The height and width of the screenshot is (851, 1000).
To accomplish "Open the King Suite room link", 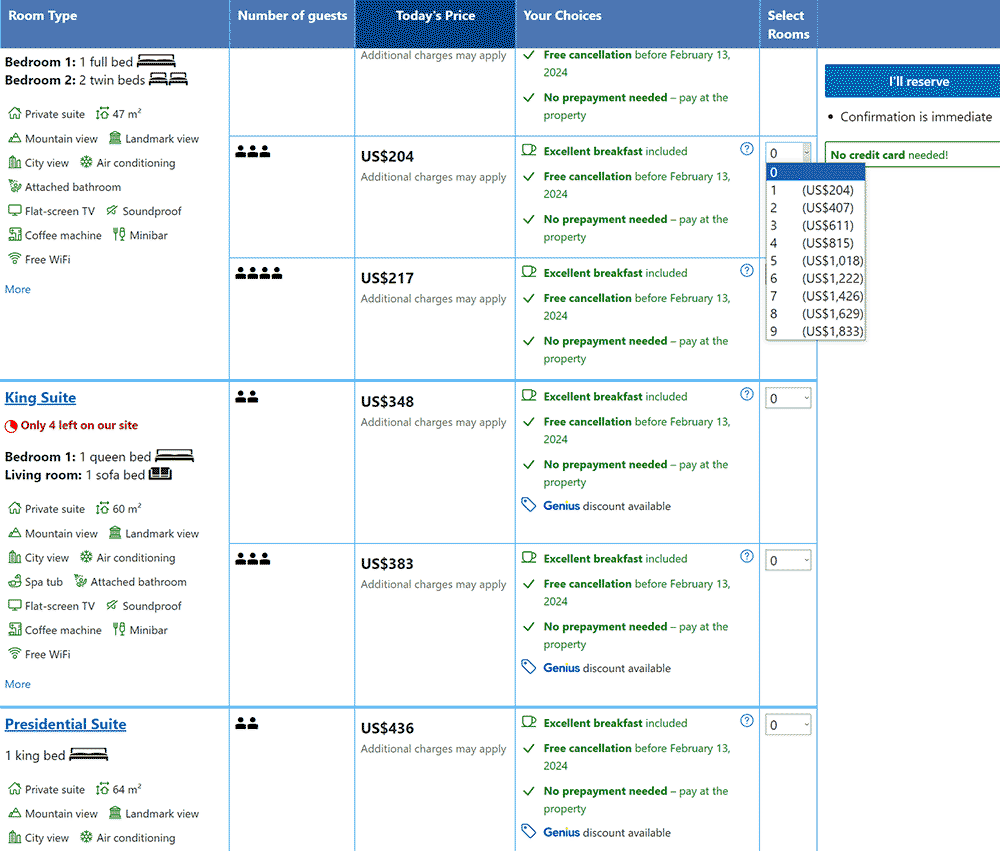I will click(40, 398).
